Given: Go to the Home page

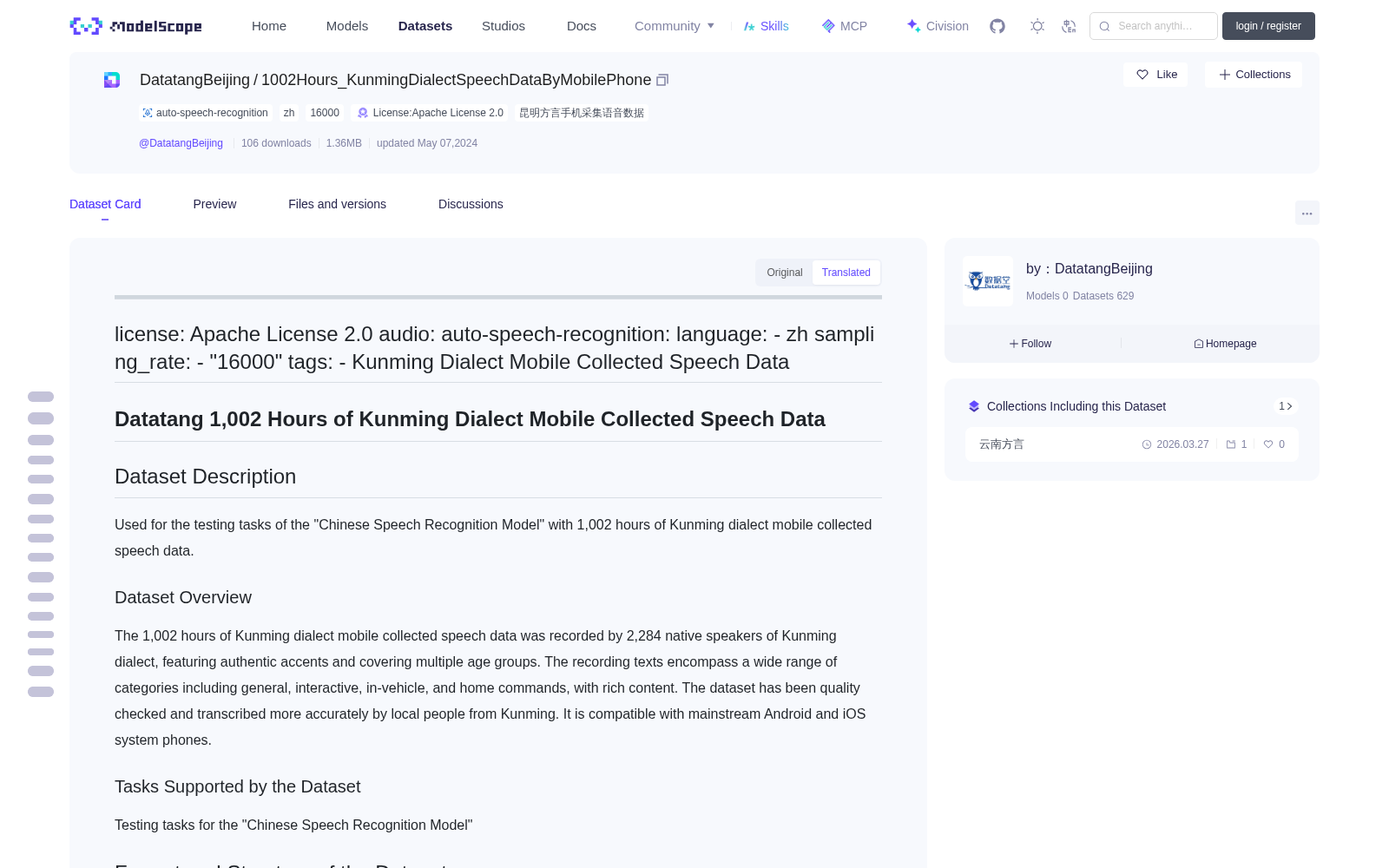Looking at the screenshot, I should click(269, 26).
